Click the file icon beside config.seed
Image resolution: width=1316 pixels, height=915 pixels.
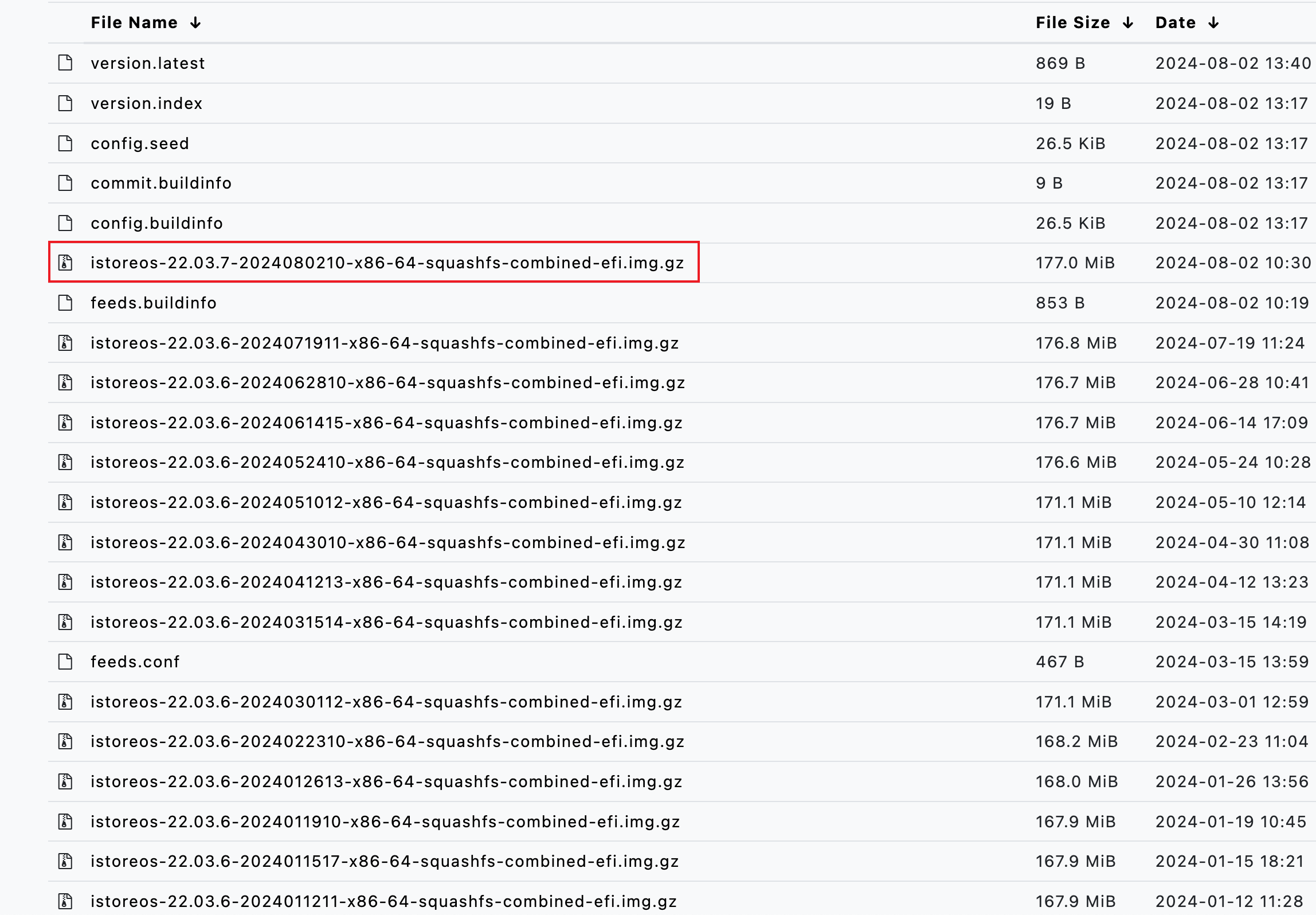click(x=65, y=143)
